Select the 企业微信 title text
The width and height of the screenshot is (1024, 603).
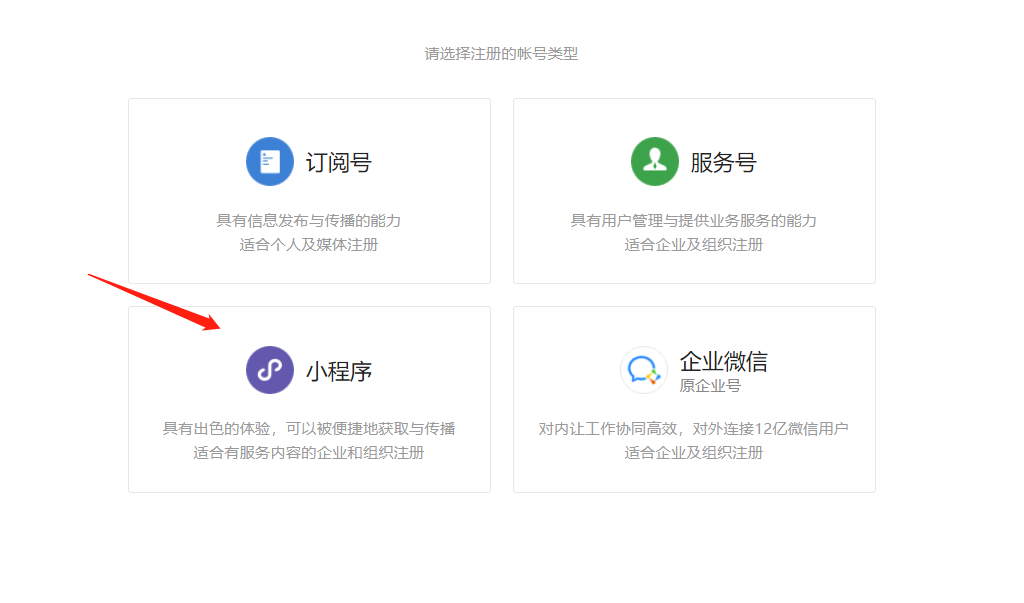pyautogui.click(x=723, y=361)
